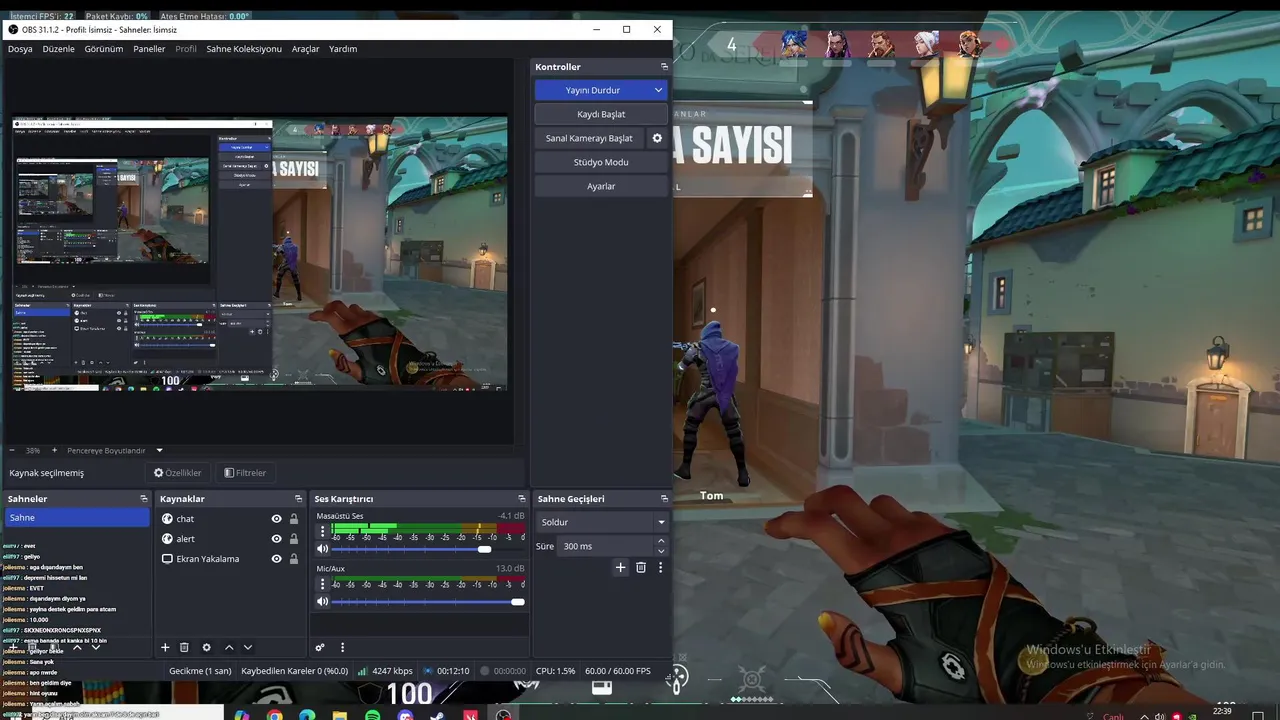The height and width of the screenshot is (720, 1280).
Task: Open Spotify from taskbar
Action: (x=372, y=715)
